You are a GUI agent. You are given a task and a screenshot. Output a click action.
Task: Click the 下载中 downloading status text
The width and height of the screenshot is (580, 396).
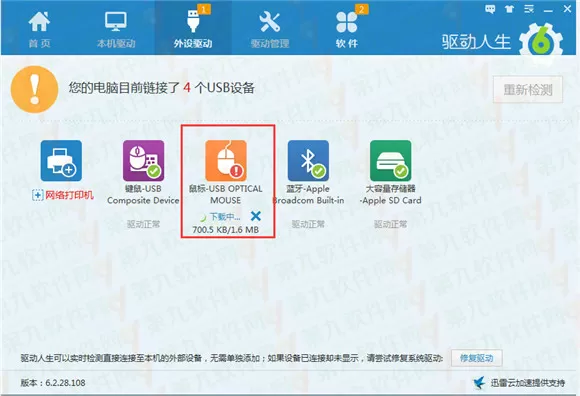pos(225,216)
